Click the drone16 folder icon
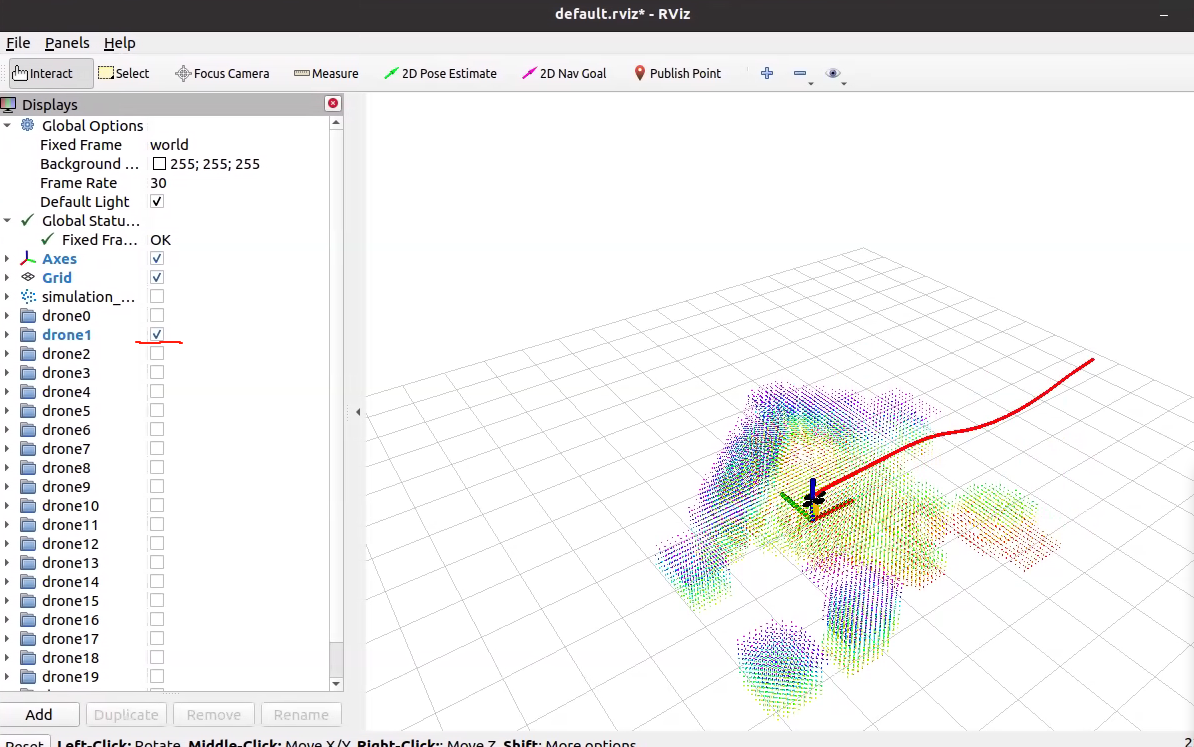 (x=28, y=620)
